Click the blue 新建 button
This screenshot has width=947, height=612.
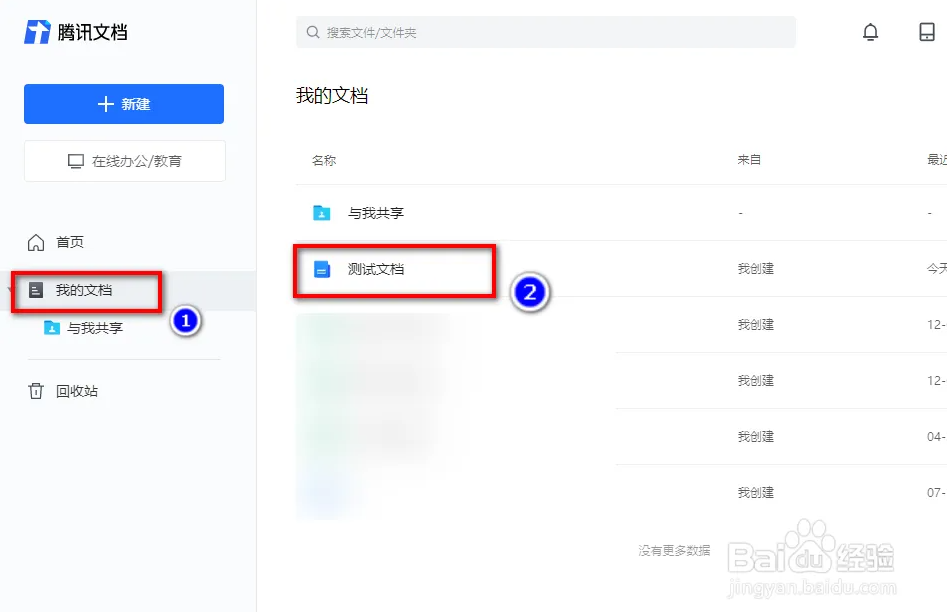124,104
